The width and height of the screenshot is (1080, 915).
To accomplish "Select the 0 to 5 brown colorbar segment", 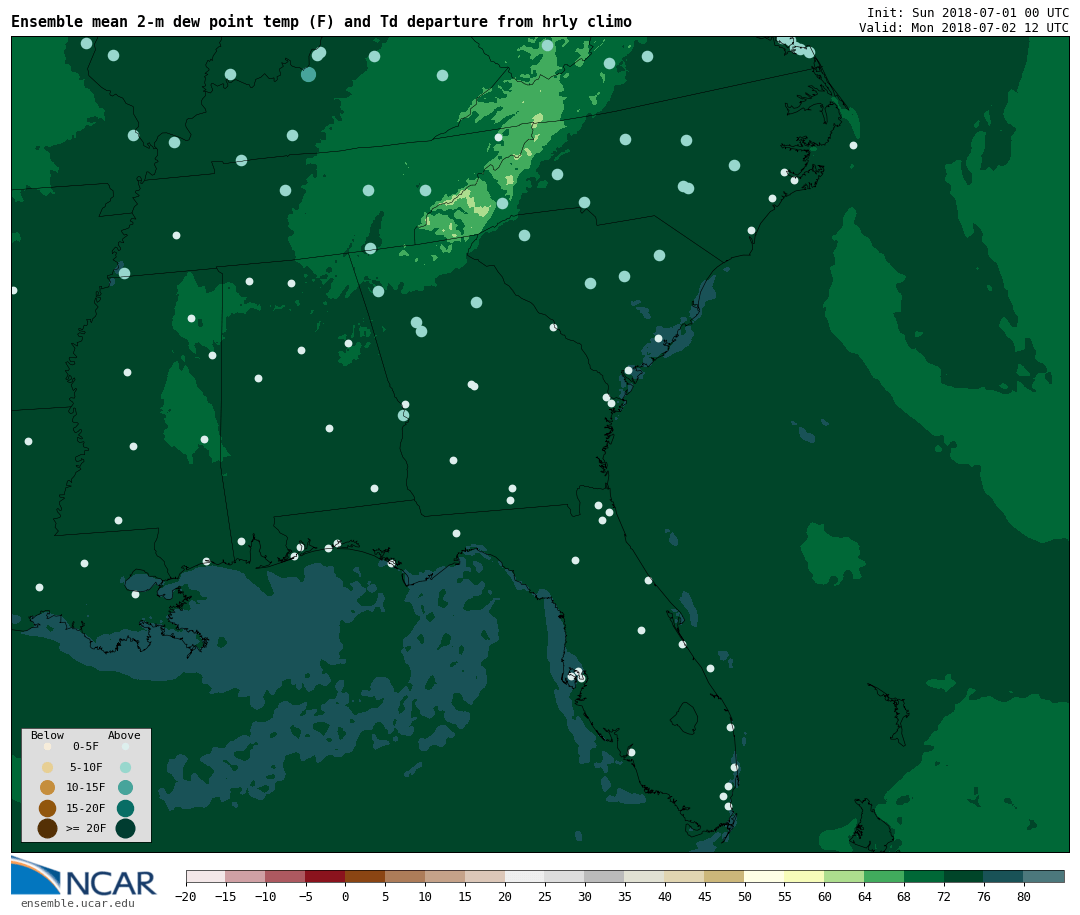I will coord(366,876).
